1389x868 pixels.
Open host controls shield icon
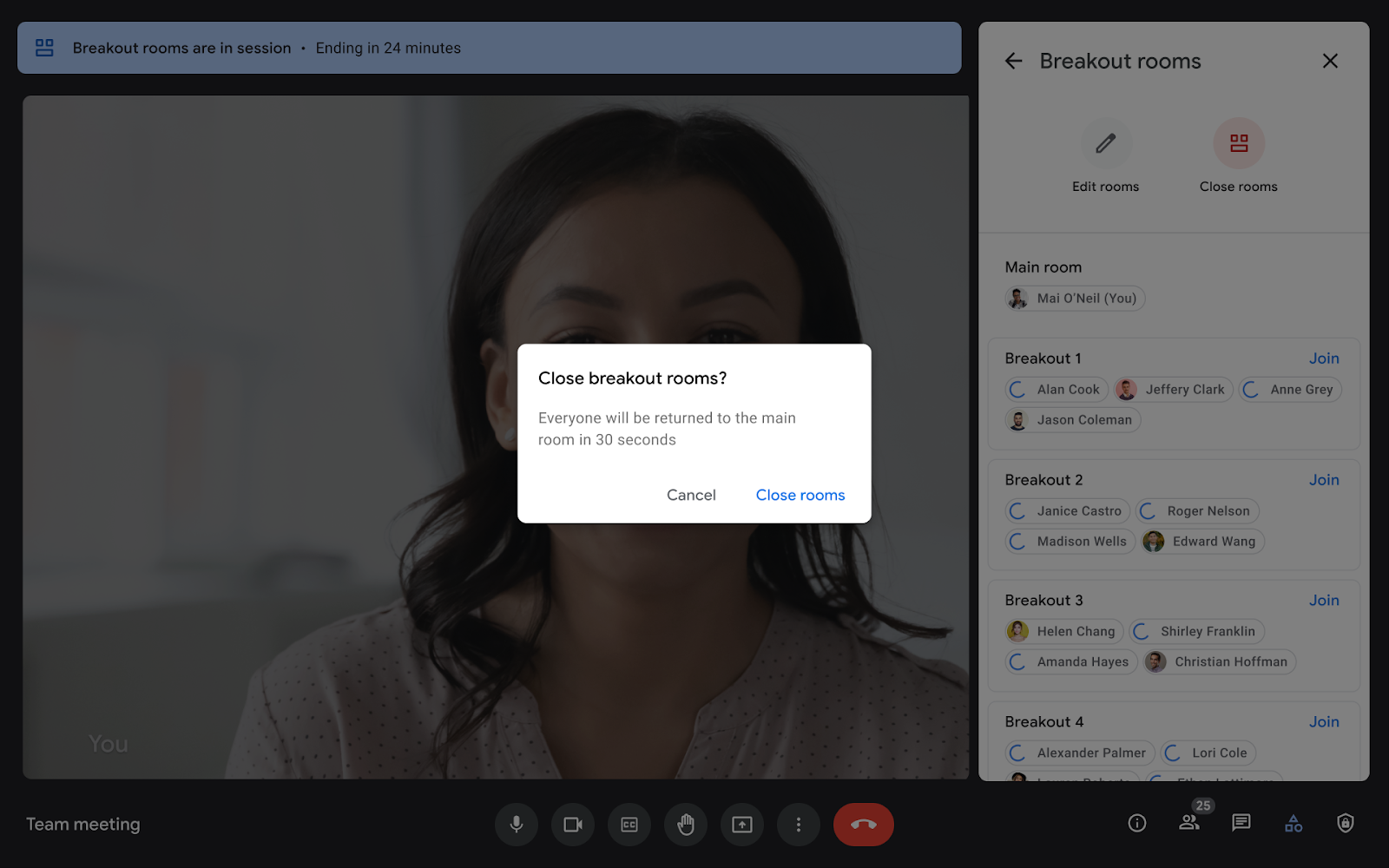1346,823
